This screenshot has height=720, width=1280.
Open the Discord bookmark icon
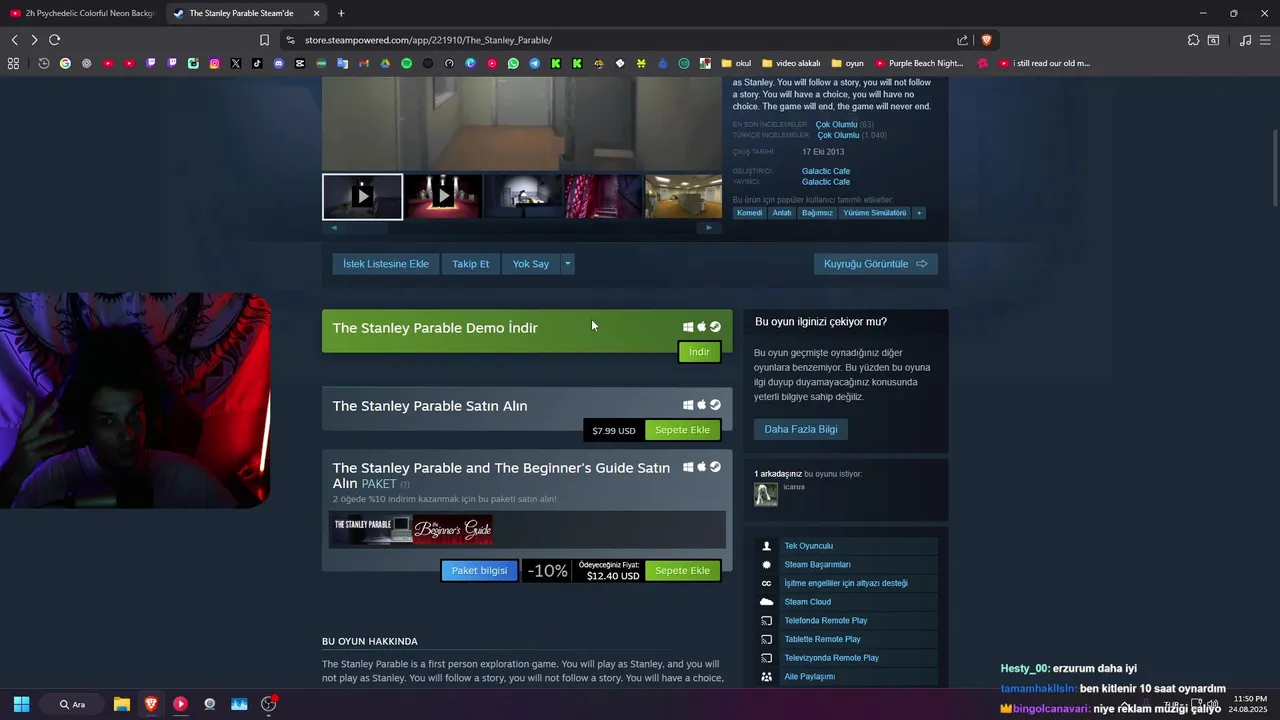pos(278,63)
